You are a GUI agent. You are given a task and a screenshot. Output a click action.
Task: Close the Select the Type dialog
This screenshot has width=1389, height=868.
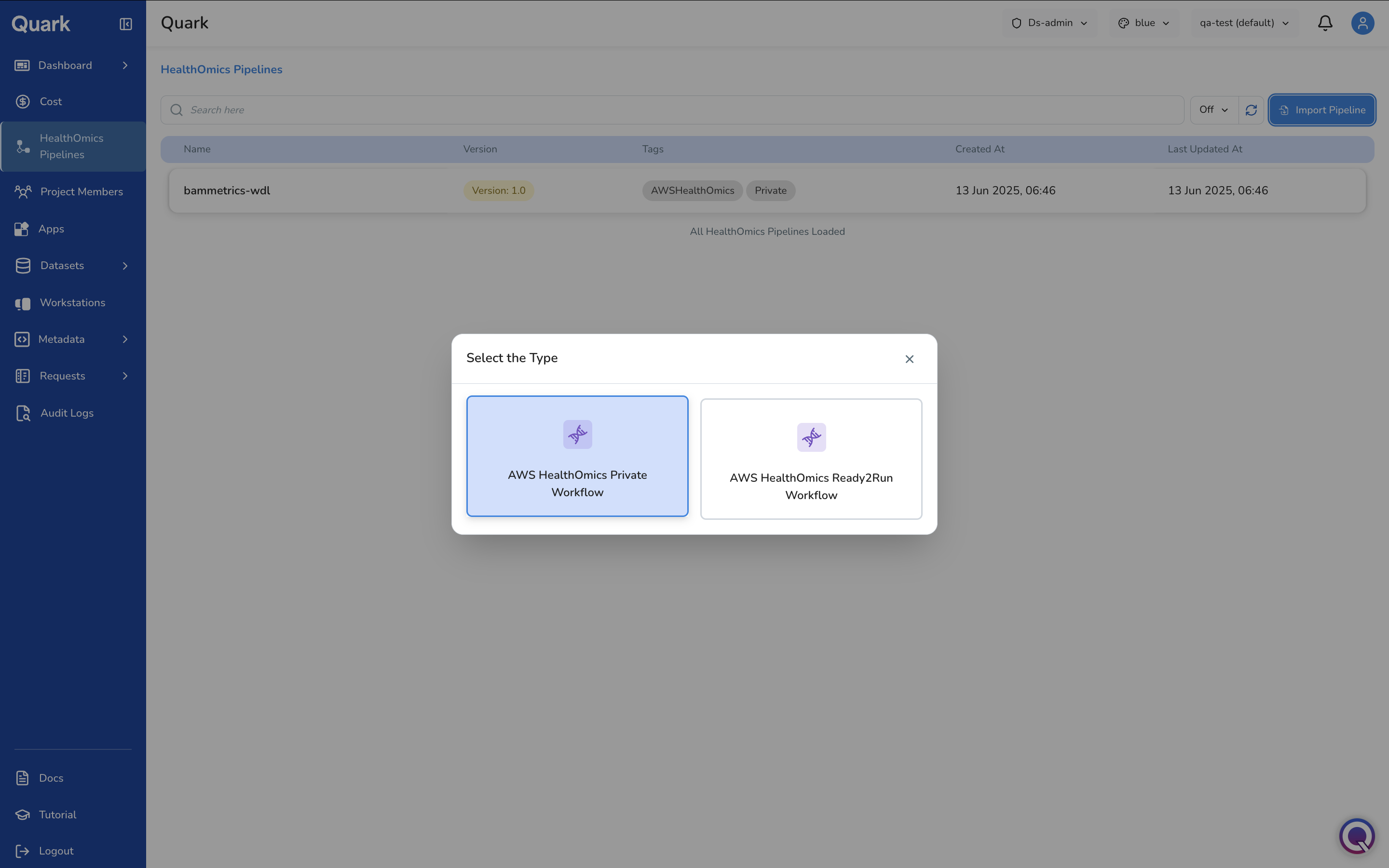click(x=909, y=359)
